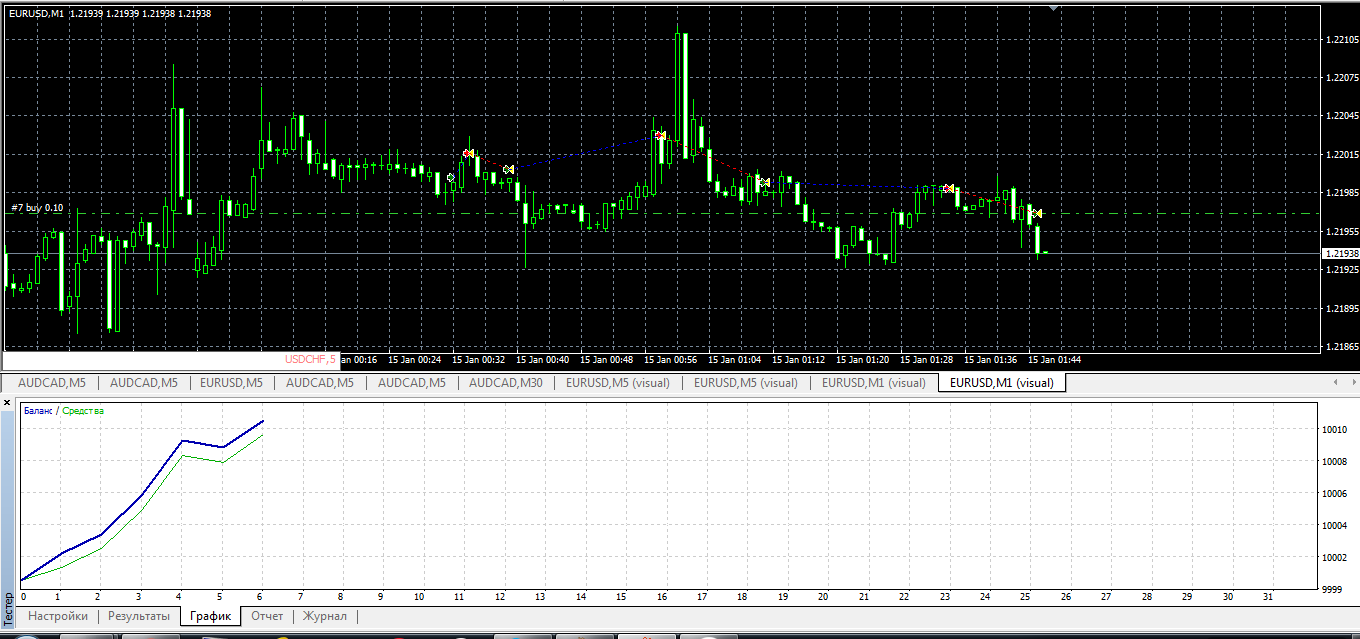
Task: Click the 15 Jan 00:56 time label
Action: coord(671,360)
